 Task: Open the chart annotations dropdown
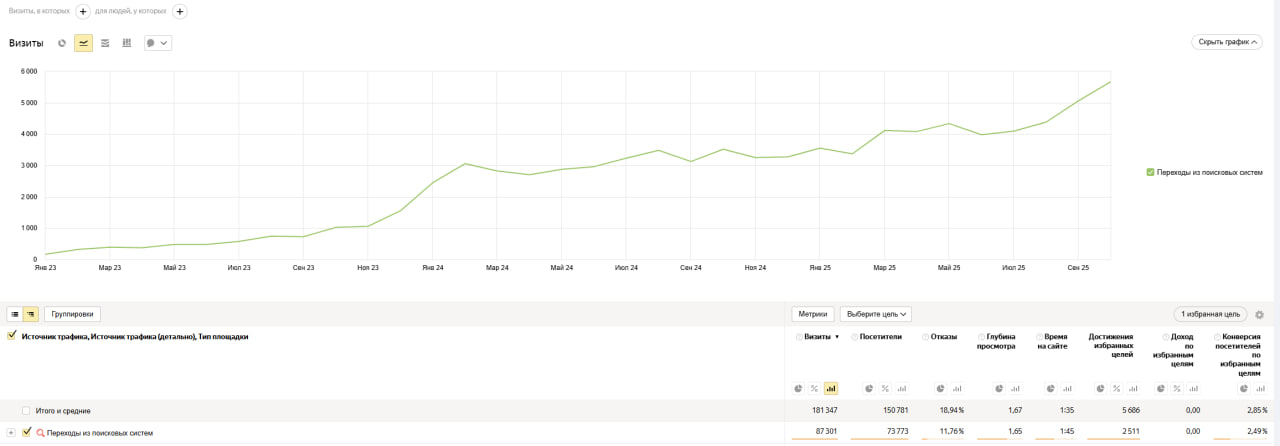coord(158,43)
